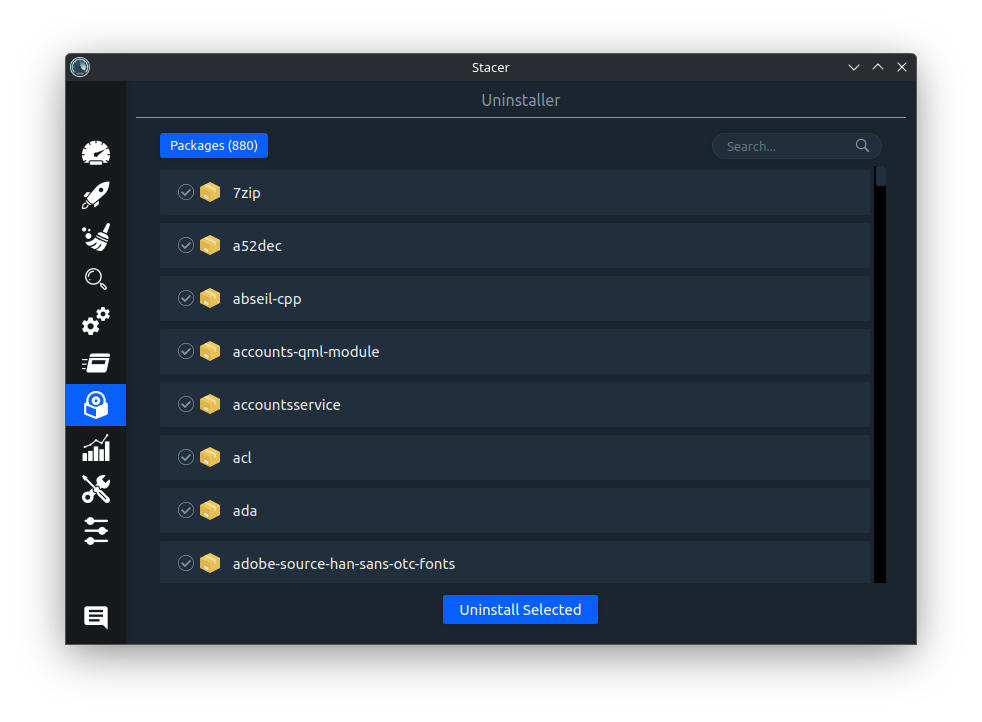
Task: Open Startup Apps rocket icon
Action: pyautogui.click(x=96, y=195)
